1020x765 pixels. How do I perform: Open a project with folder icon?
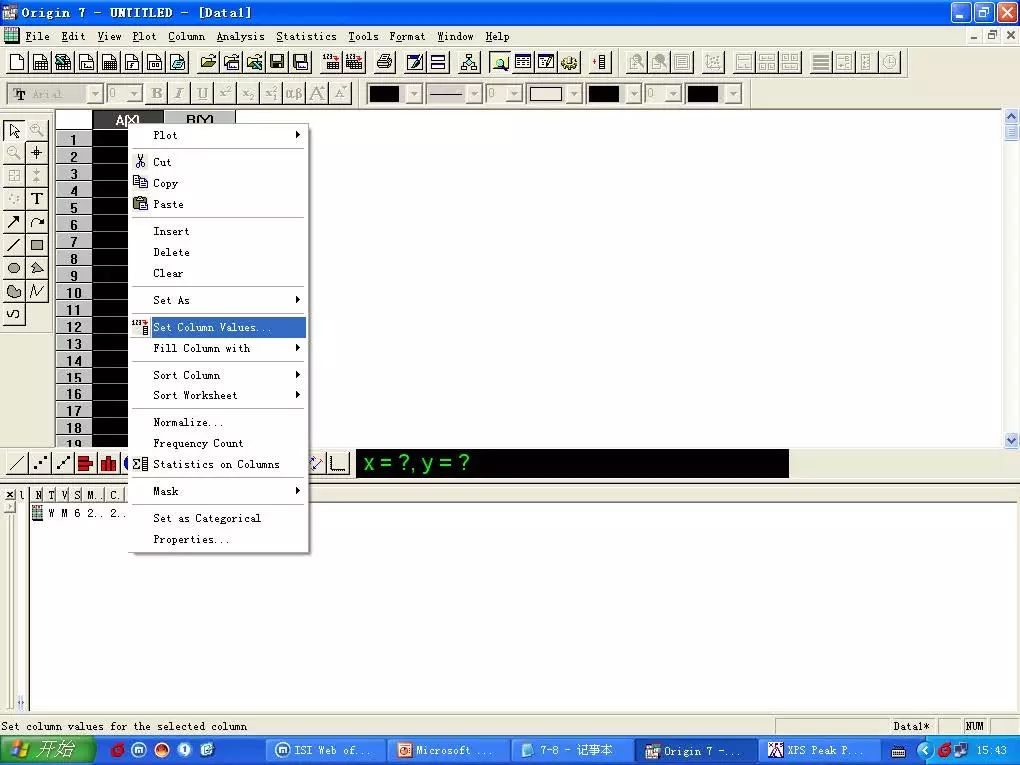[x=208, y=62]
